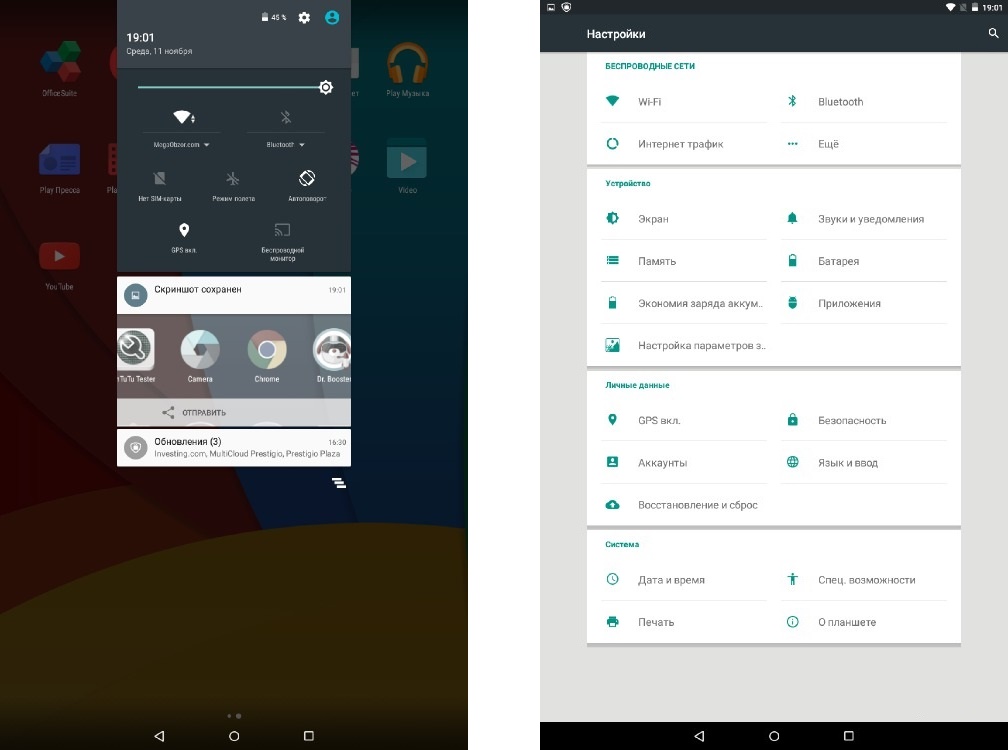
Task: Open OfficeSuite app on home screen
Action: [x=60, y=69]
